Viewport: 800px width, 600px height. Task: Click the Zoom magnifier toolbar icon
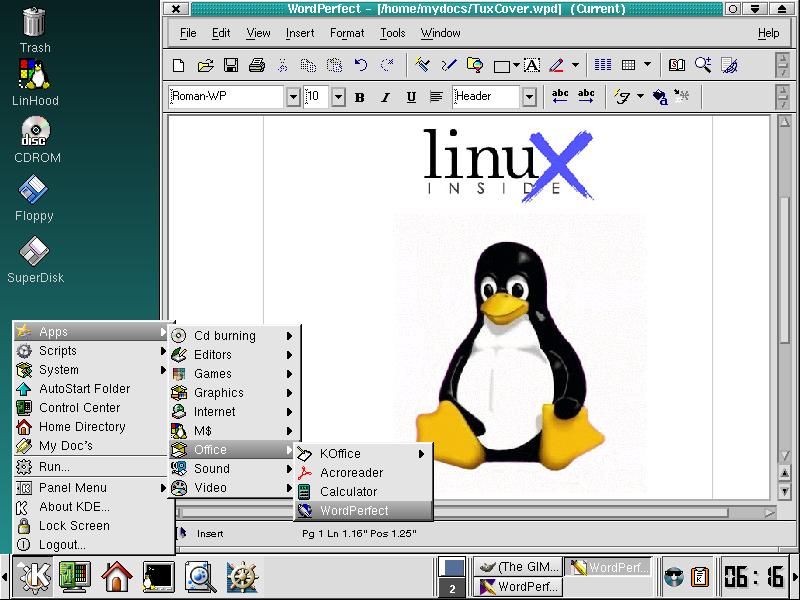(703, 65)
